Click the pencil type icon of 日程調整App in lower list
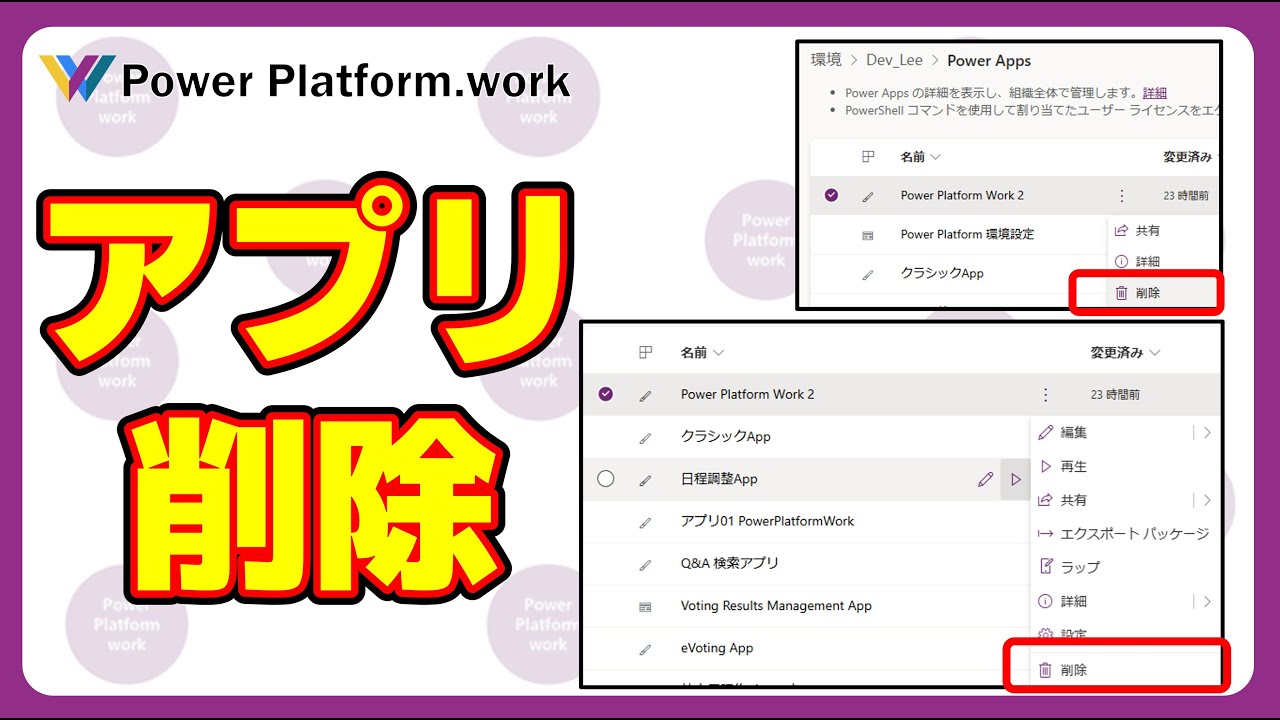The height and width of the screenshot is (720, 1280). (x=645, y=480)
